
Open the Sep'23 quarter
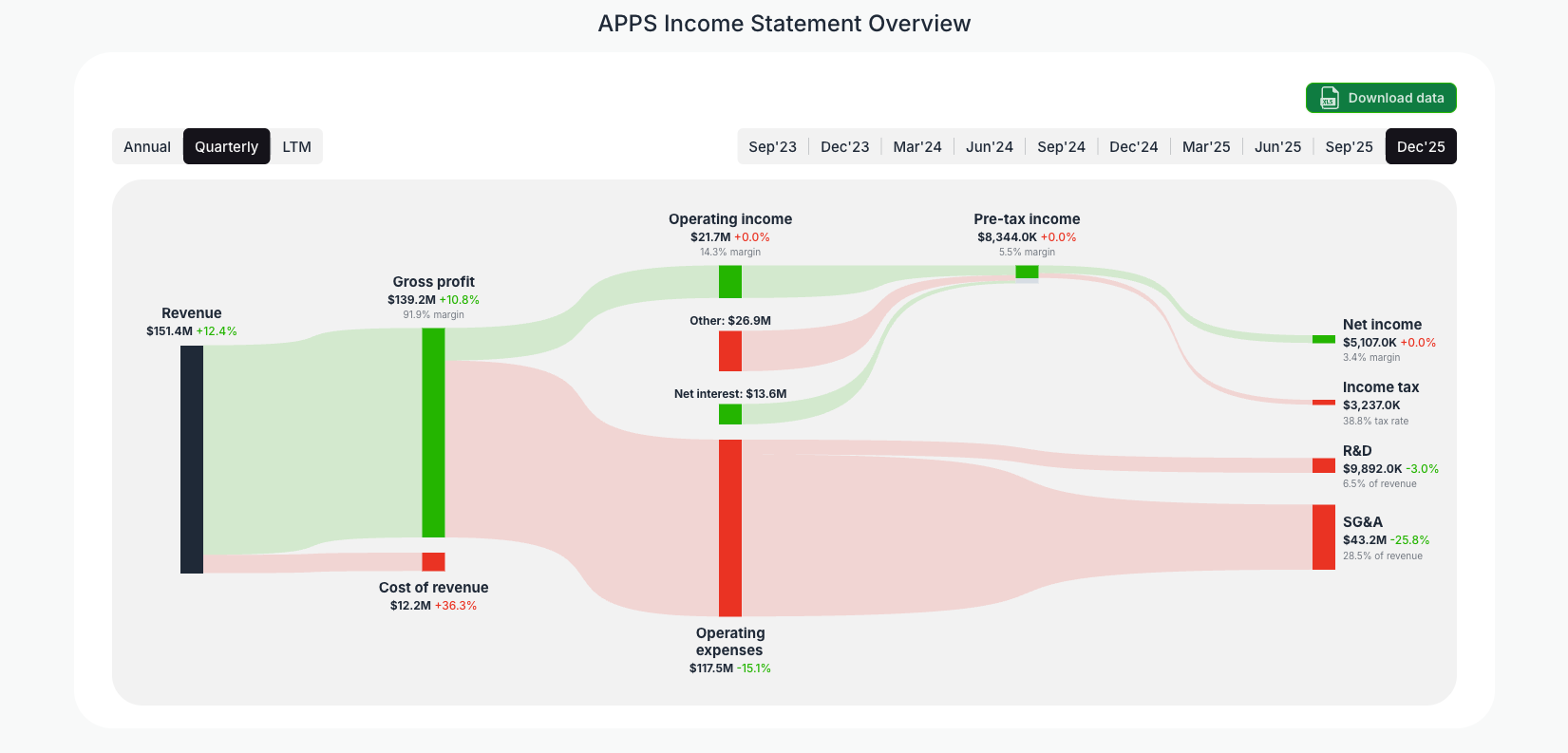[x=772, y=146]
